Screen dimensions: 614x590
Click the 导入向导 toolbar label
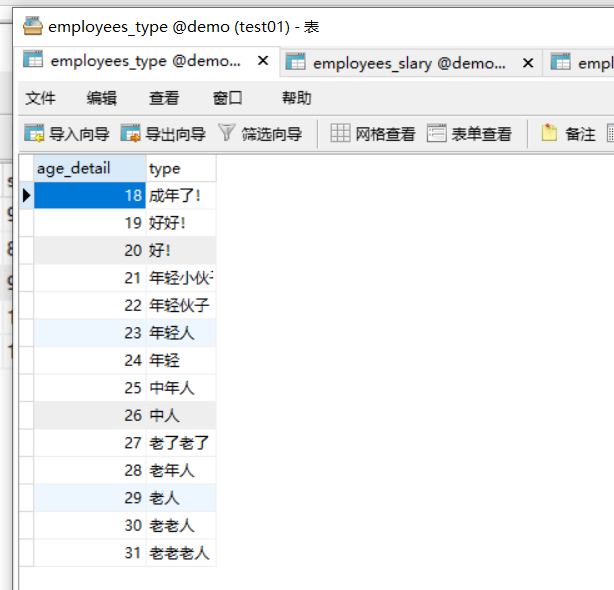79,134
